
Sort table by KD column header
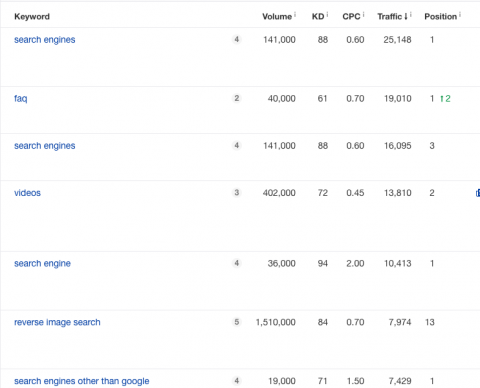pyautogui.click(x=318, y=16)
